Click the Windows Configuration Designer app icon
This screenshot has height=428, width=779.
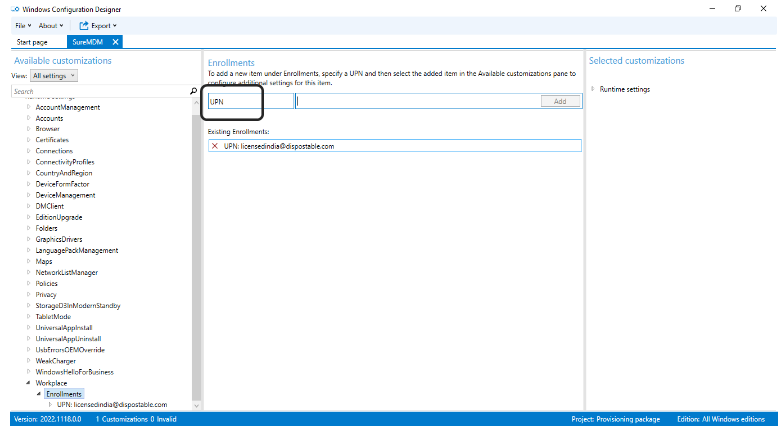(15, 9)
